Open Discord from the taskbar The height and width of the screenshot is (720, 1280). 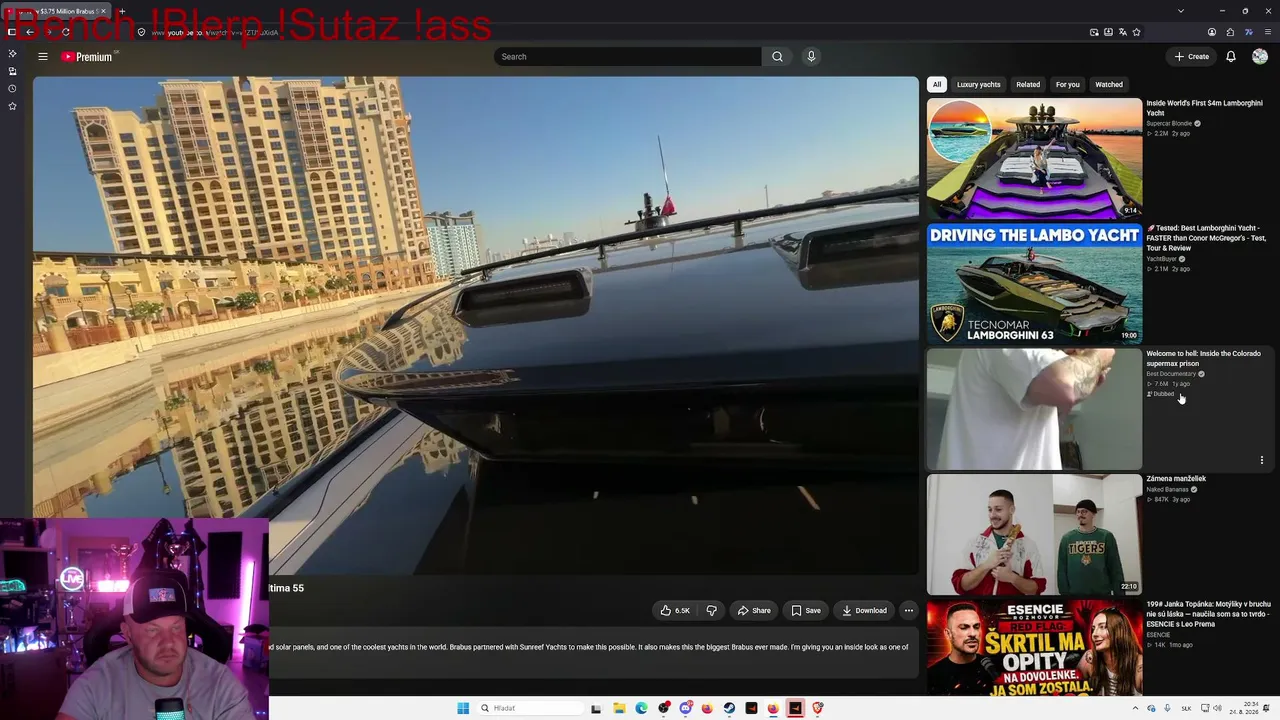click(x=686, y=708)
